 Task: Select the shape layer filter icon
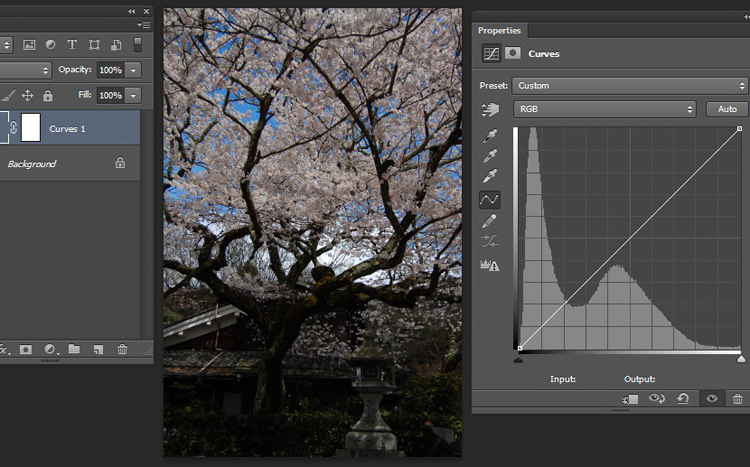[x=94, y=45]
